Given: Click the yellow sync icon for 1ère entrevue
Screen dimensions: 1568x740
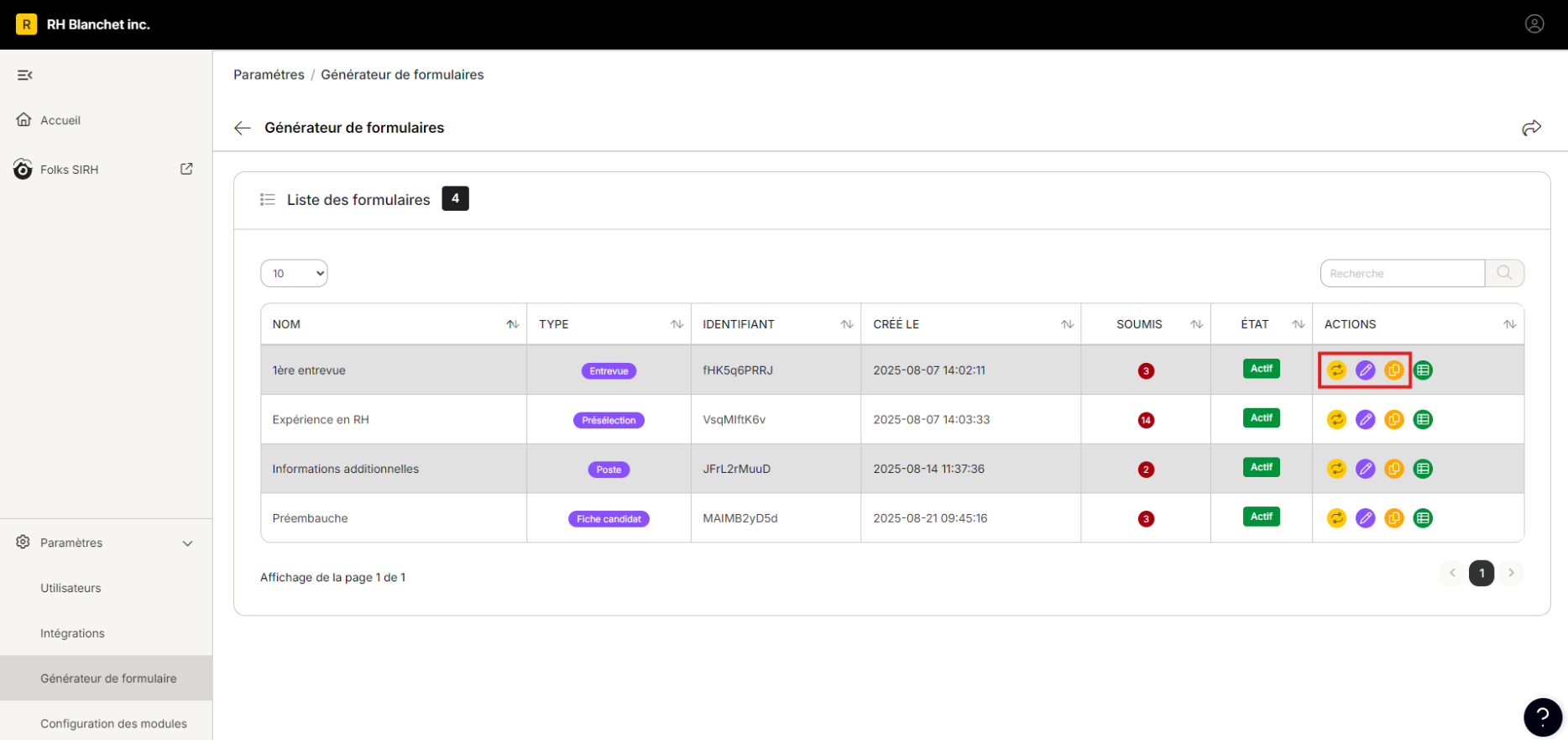Looking at the screenshot, I should pyautogui.click(x=1337, y=370).
